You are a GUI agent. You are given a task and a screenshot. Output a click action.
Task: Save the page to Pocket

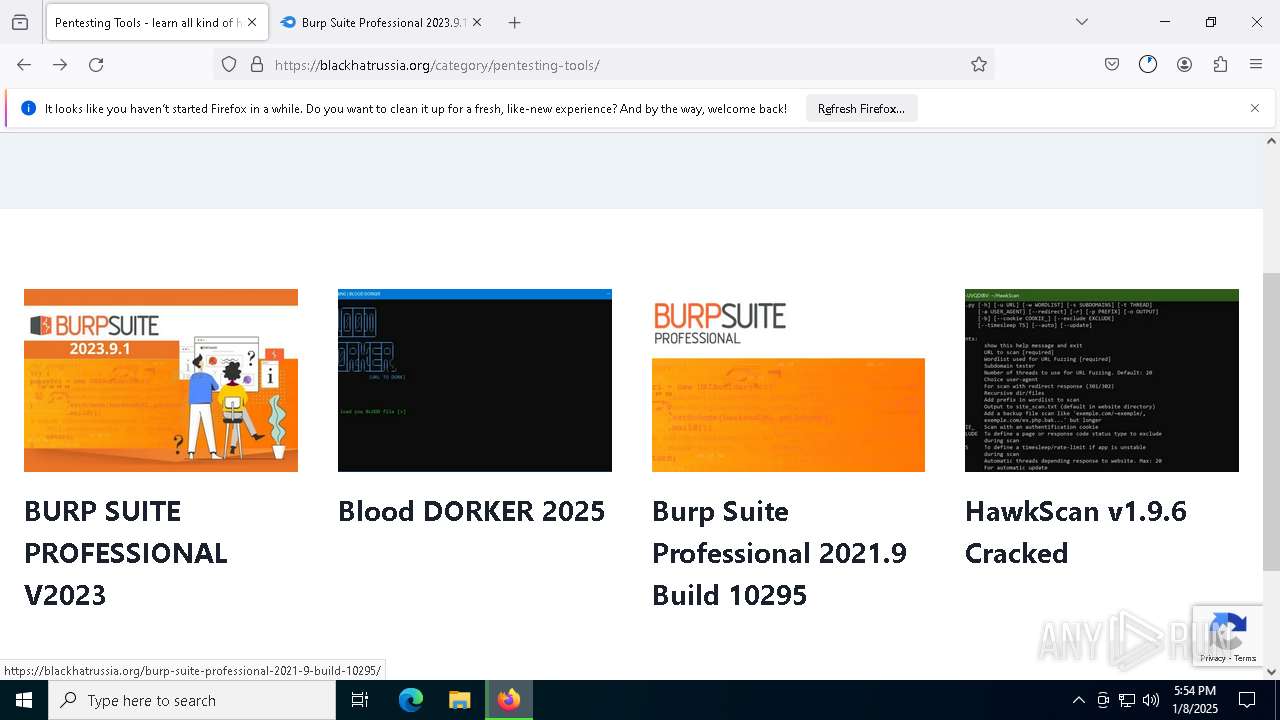coord(1112,65)
